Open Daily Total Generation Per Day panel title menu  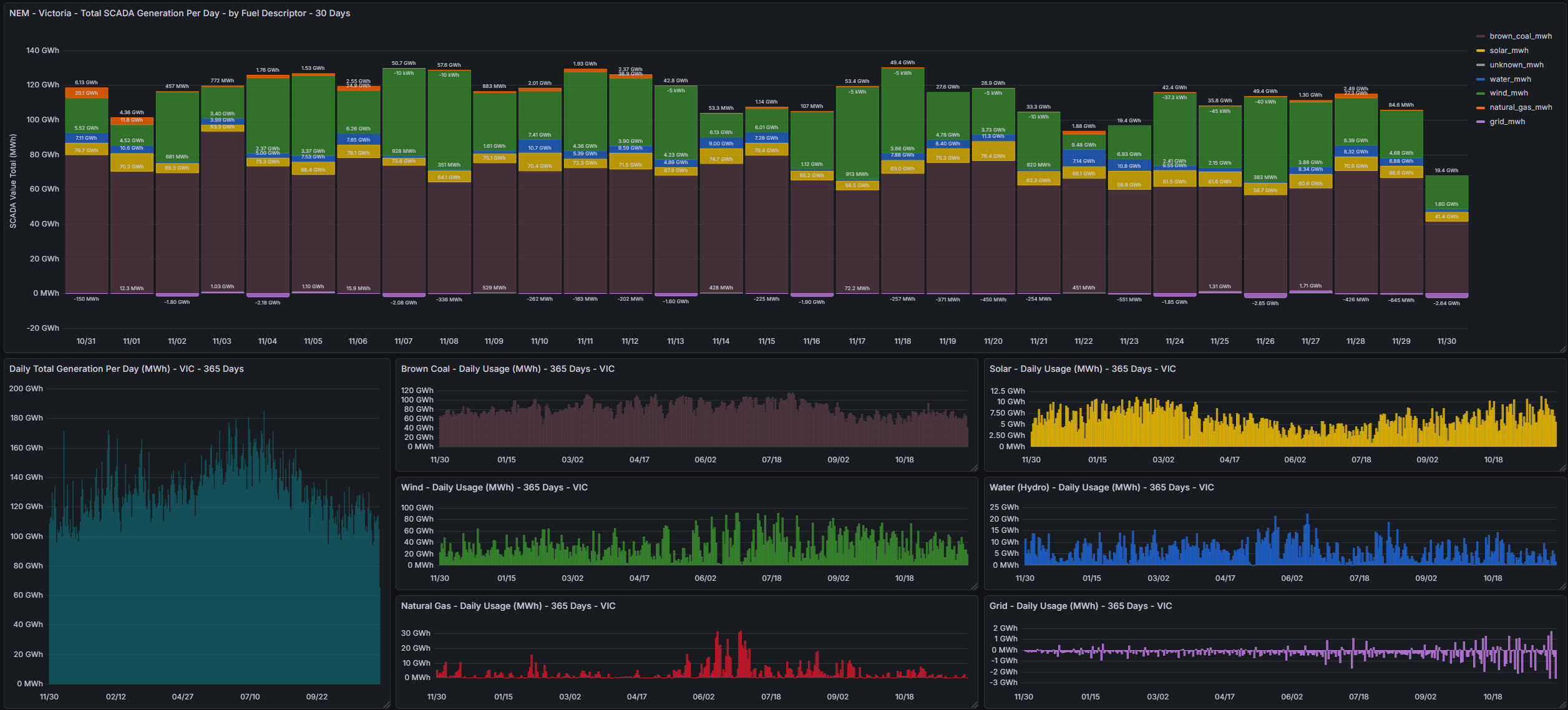[127, 369]
